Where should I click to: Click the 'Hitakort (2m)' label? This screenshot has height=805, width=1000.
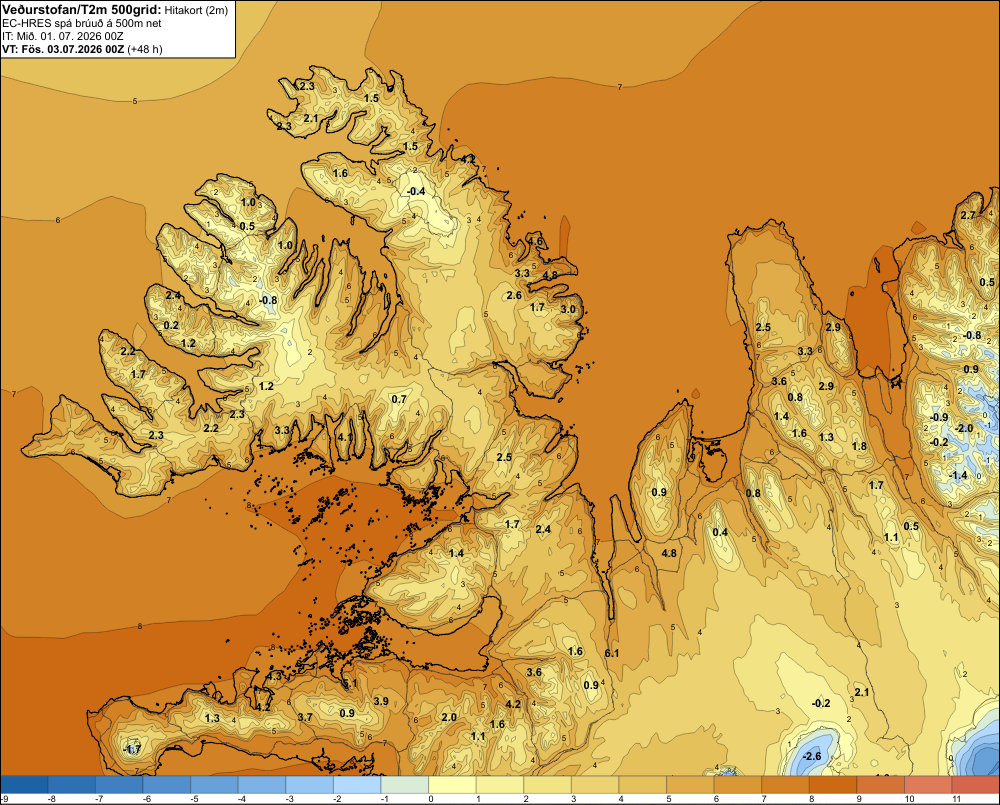pos(196,10)
